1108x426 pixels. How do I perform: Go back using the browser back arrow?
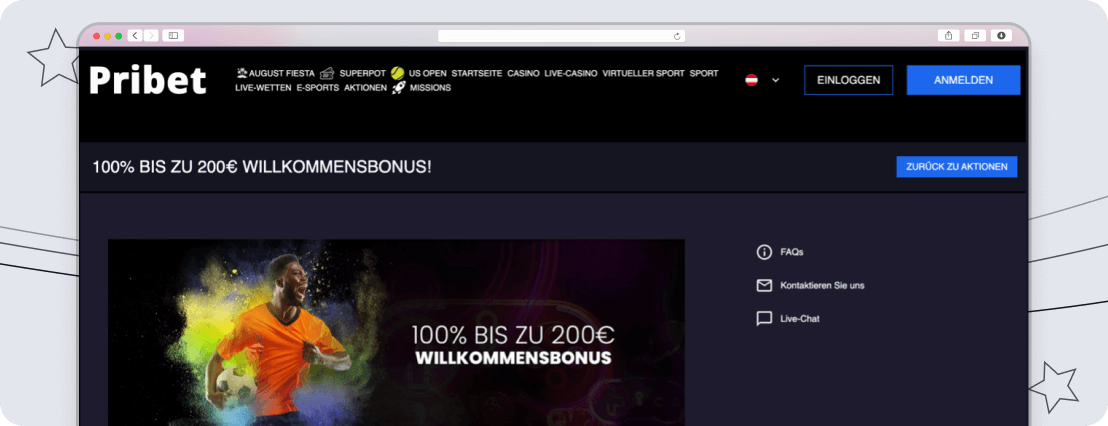[135, 35]
